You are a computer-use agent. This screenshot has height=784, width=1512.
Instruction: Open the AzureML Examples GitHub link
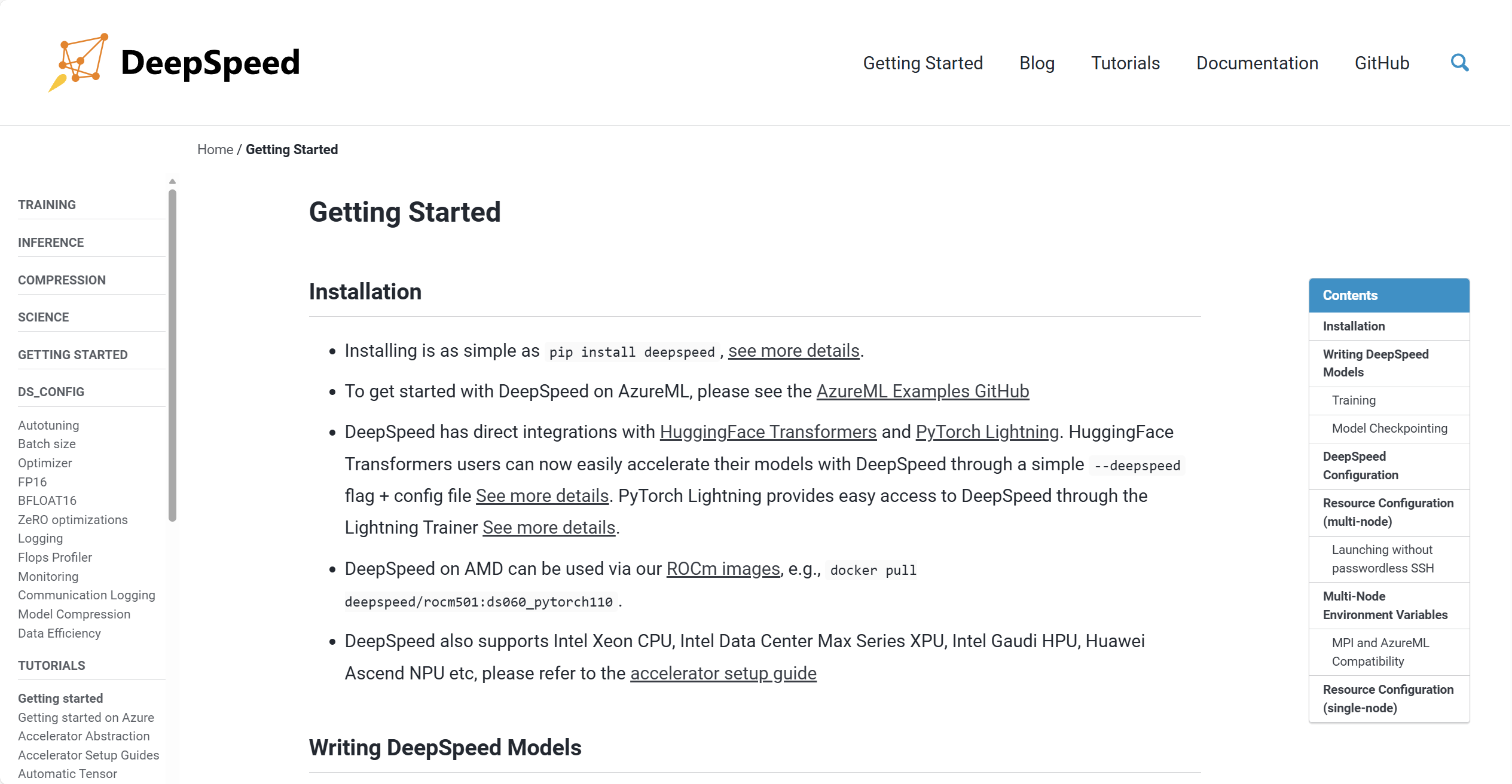click(x=923, y=391)
